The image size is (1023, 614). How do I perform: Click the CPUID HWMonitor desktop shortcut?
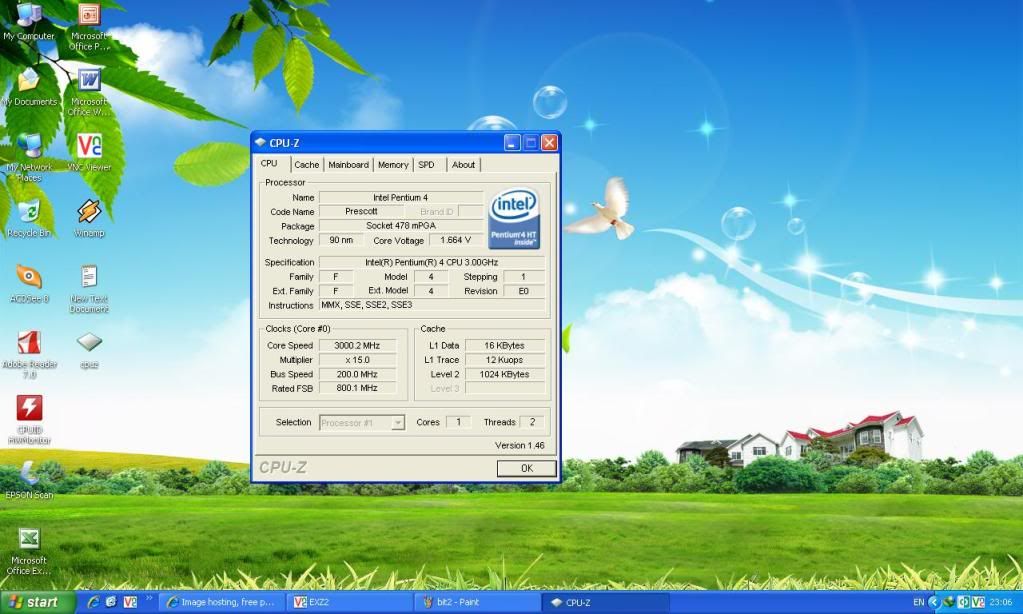click(29, 420)
